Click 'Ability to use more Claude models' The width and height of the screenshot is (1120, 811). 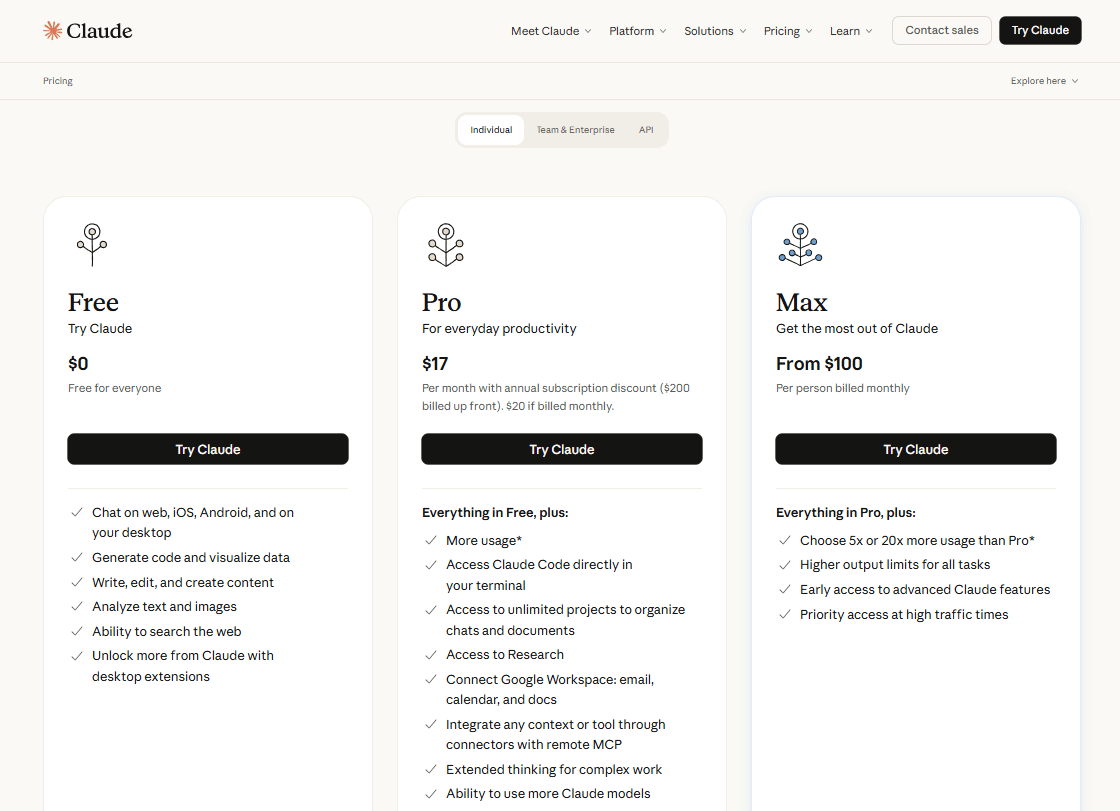tap(549, 794)
